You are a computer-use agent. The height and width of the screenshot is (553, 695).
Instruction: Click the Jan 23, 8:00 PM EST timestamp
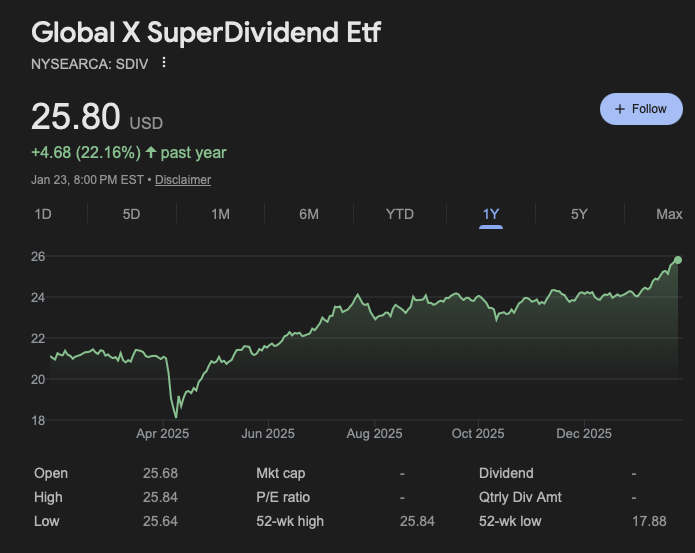87,180
